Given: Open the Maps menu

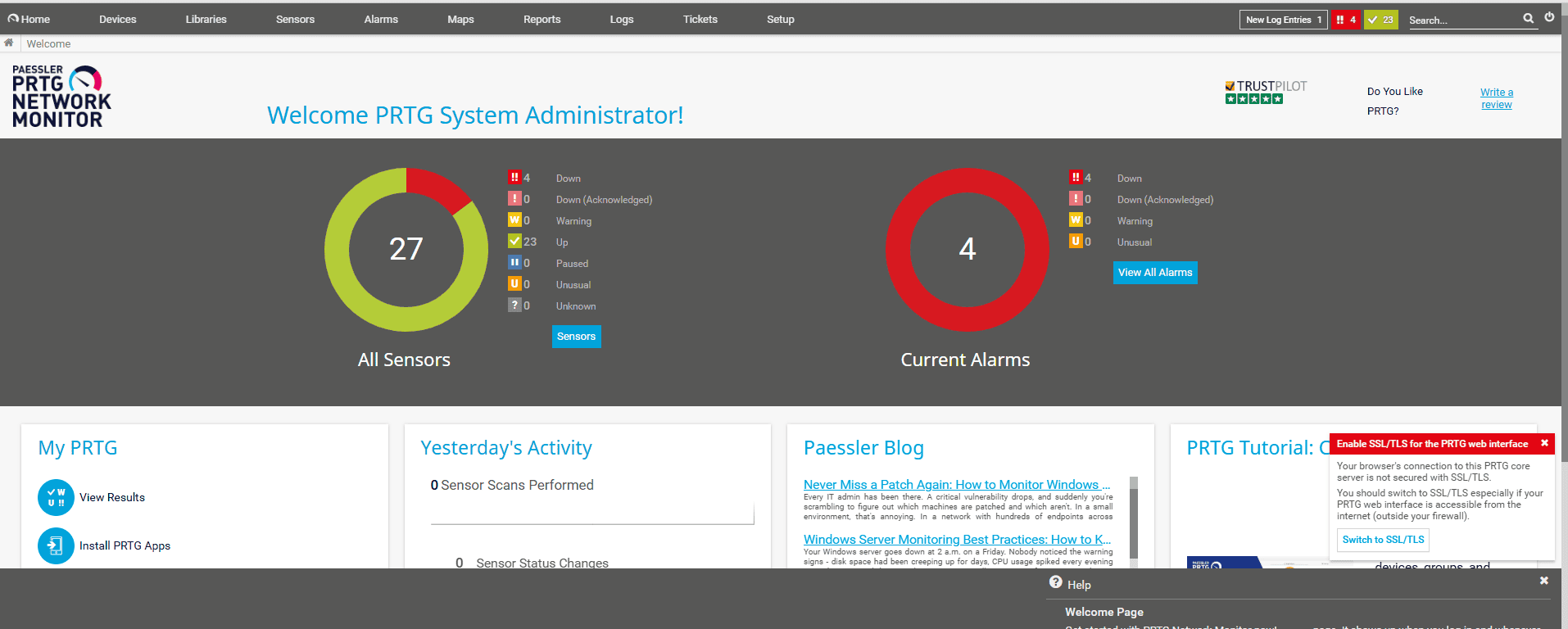Looking at the screenshot, I should tap(460, 19).
